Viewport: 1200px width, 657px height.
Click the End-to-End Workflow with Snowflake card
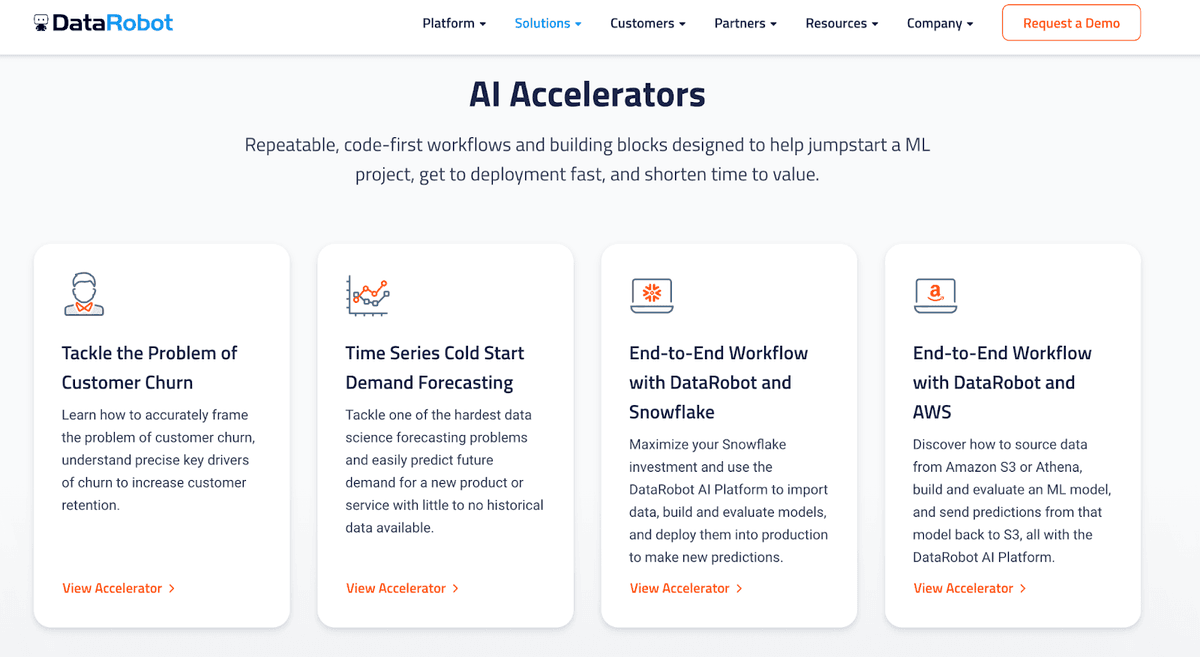728,434
